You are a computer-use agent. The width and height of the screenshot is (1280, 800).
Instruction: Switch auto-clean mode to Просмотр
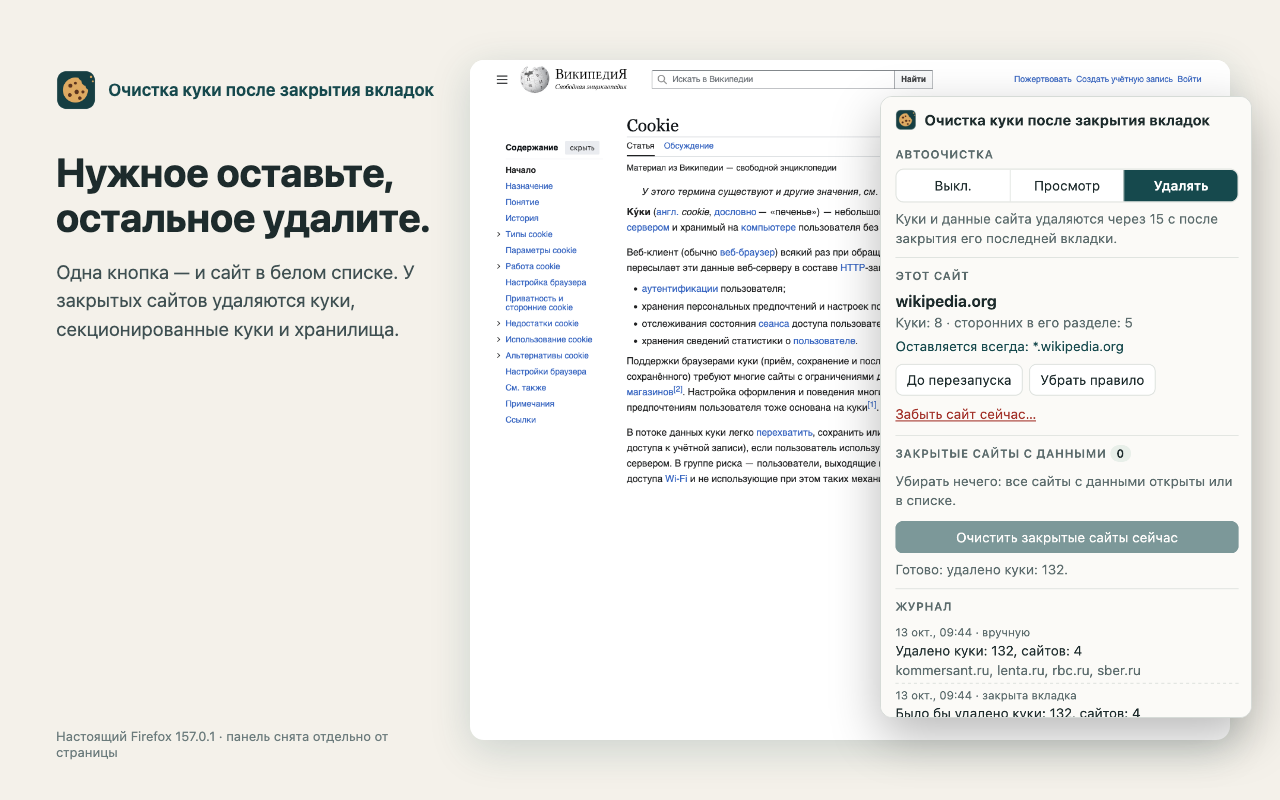pos(1067,186)
